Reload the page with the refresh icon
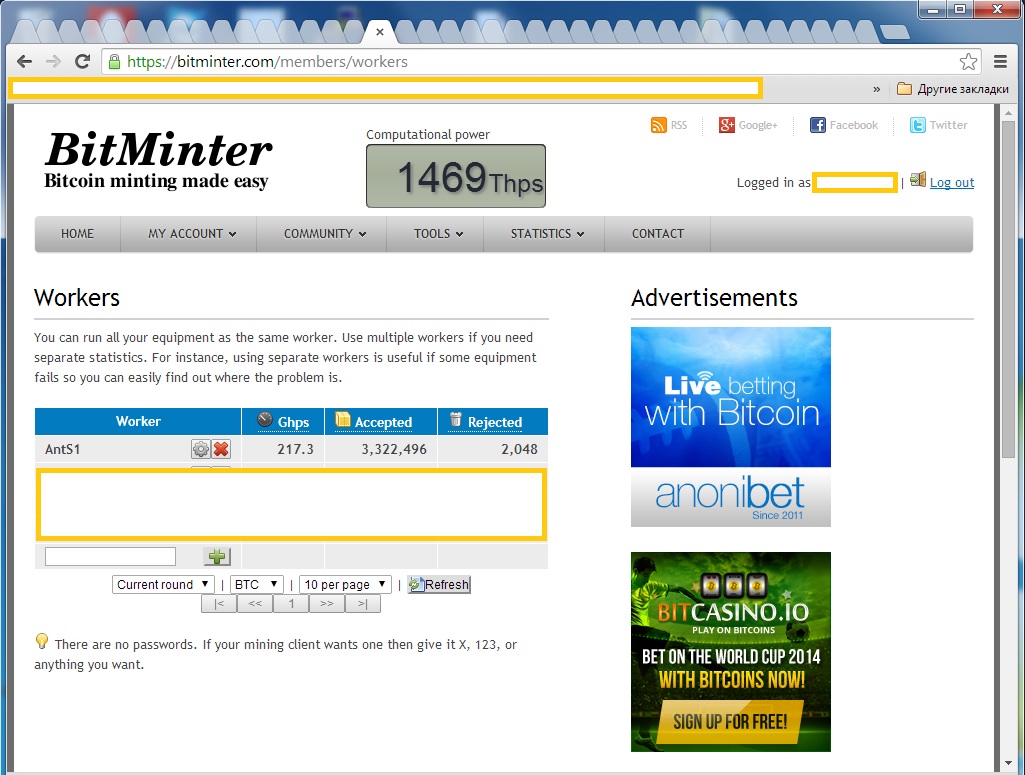1025x775 pixels. pos(82,61)
